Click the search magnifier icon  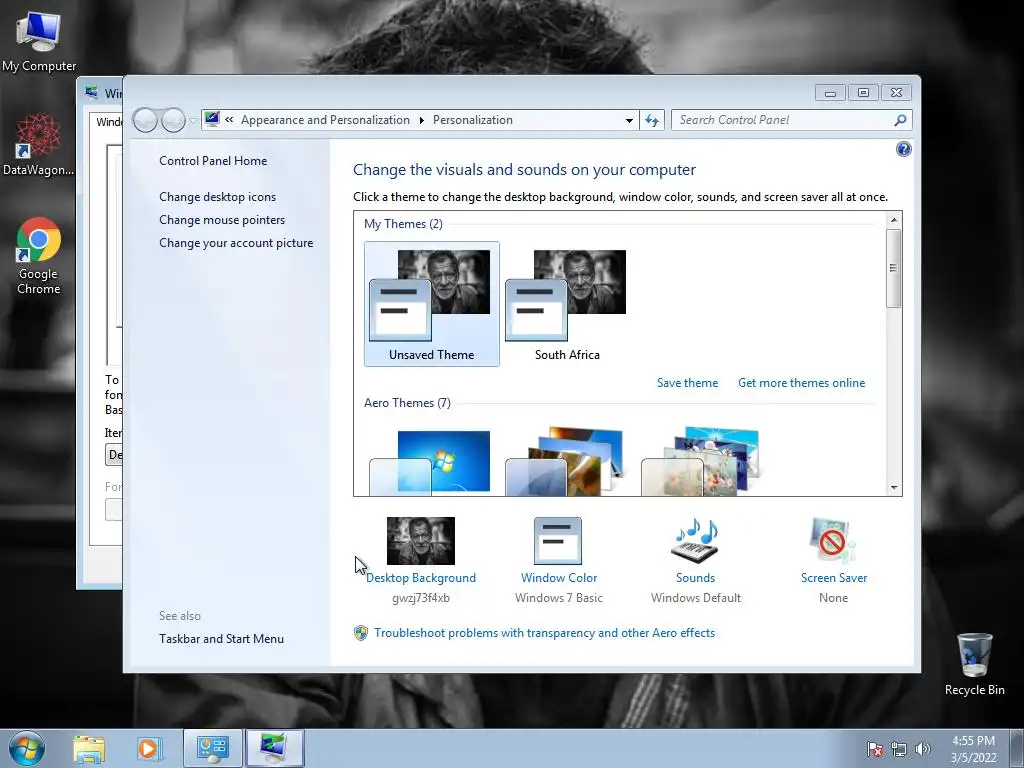(x=900, y=120)
